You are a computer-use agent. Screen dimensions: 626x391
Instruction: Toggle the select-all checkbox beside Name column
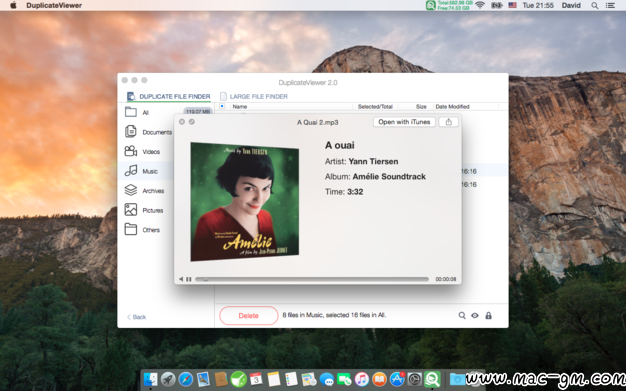coord(222,106)
